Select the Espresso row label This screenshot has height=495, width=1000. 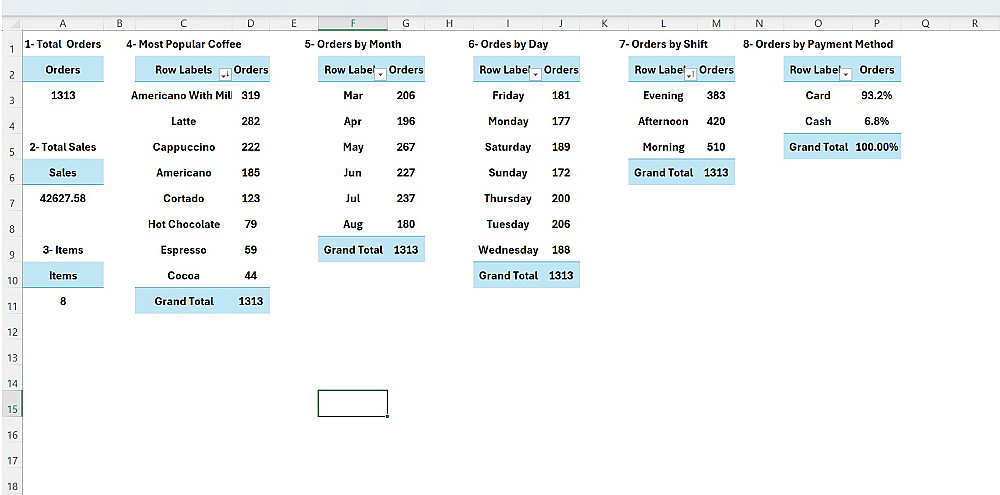click(184, 250)
